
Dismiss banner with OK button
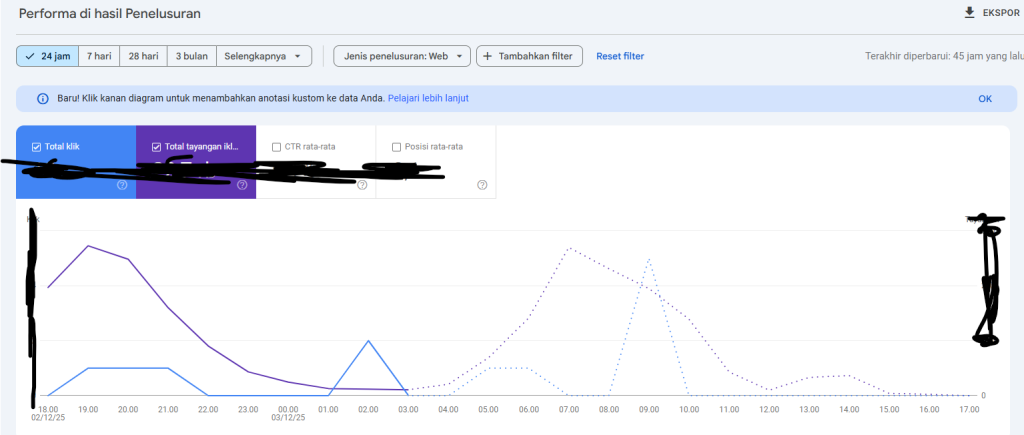click(x=985, y=99)
